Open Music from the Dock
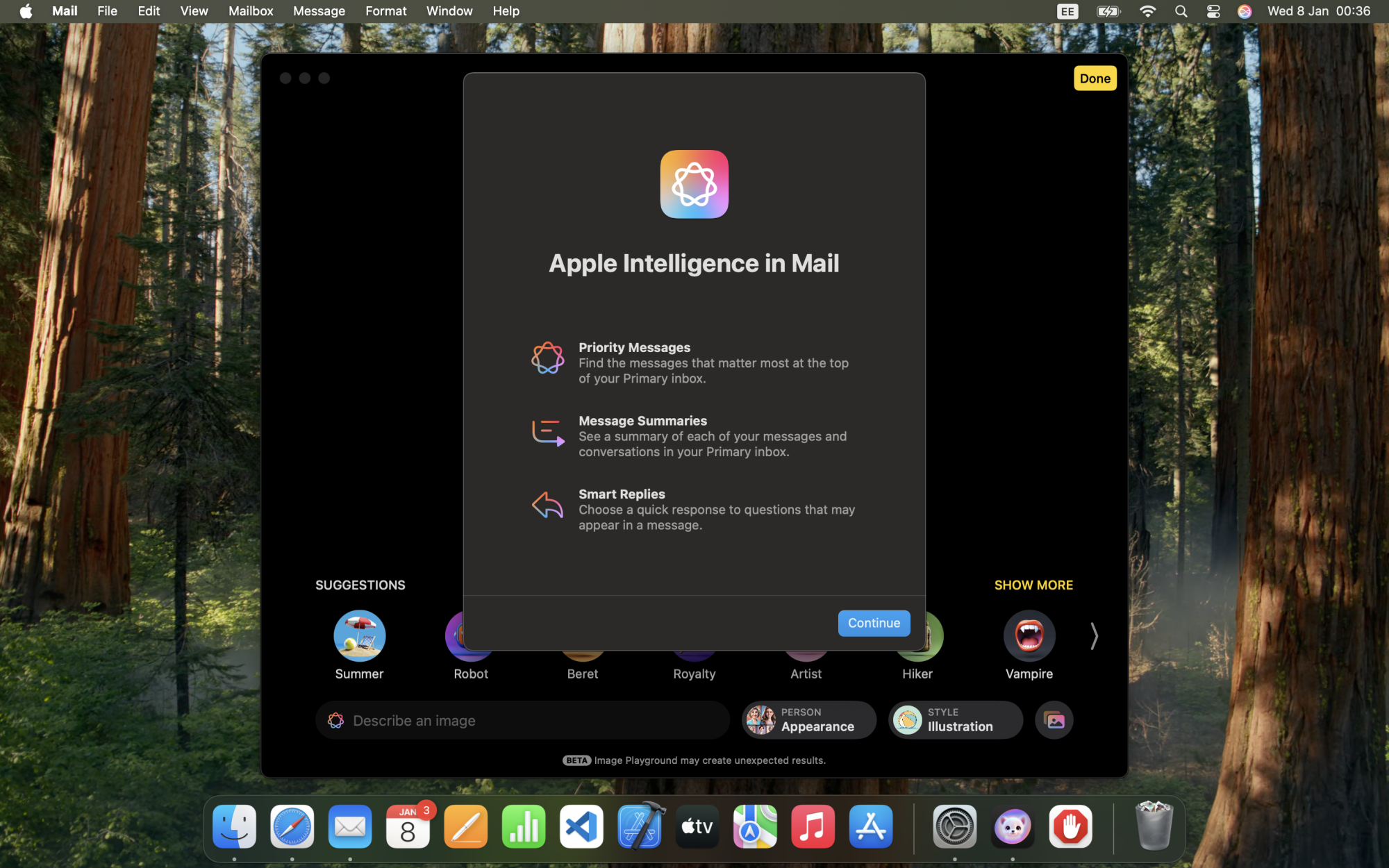1389x868 pixels. pos(813,826)
